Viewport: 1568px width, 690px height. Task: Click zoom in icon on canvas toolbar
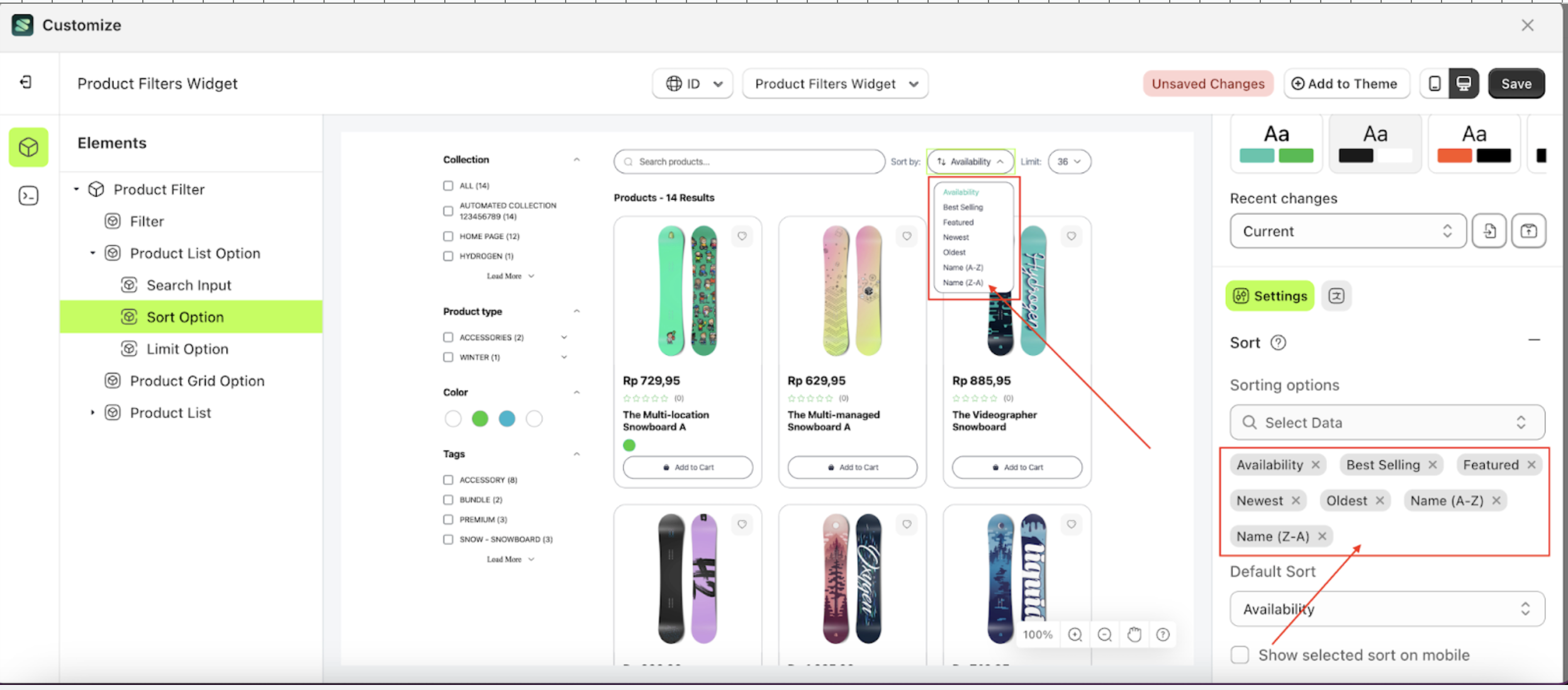point(1075,635)
